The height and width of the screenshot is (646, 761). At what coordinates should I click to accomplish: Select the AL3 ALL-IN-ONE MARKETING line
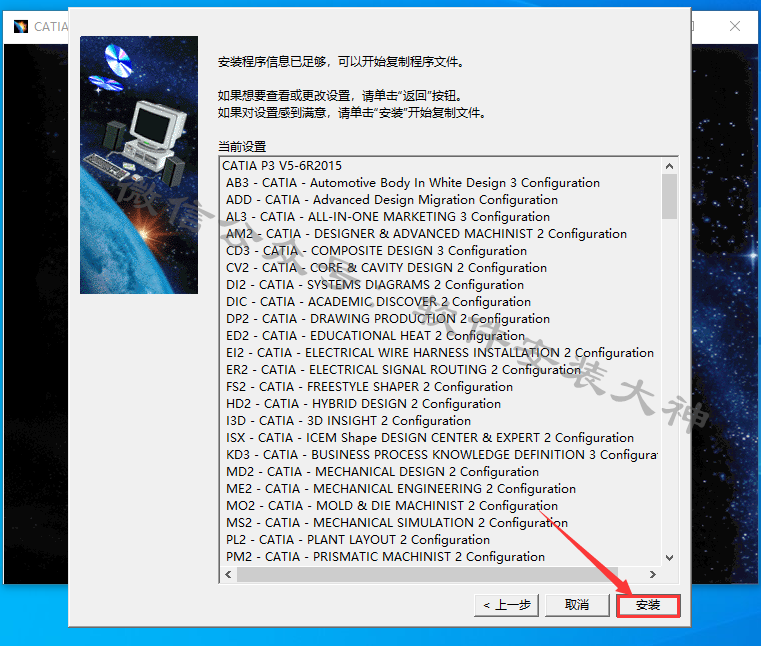[388, 217]
